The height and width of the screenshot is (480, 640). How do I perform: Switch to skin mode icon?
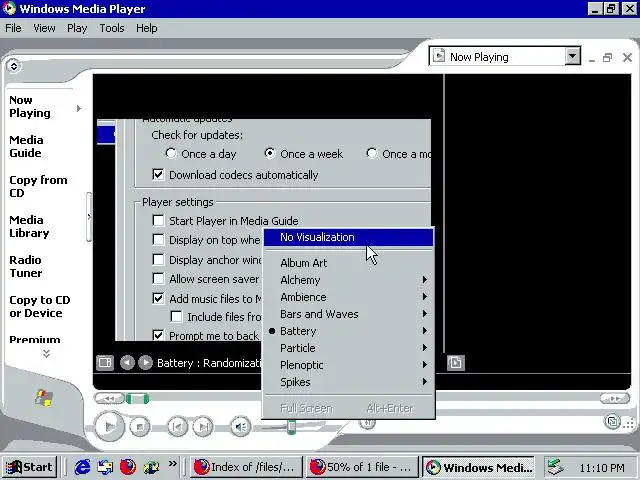coord(612,422)
